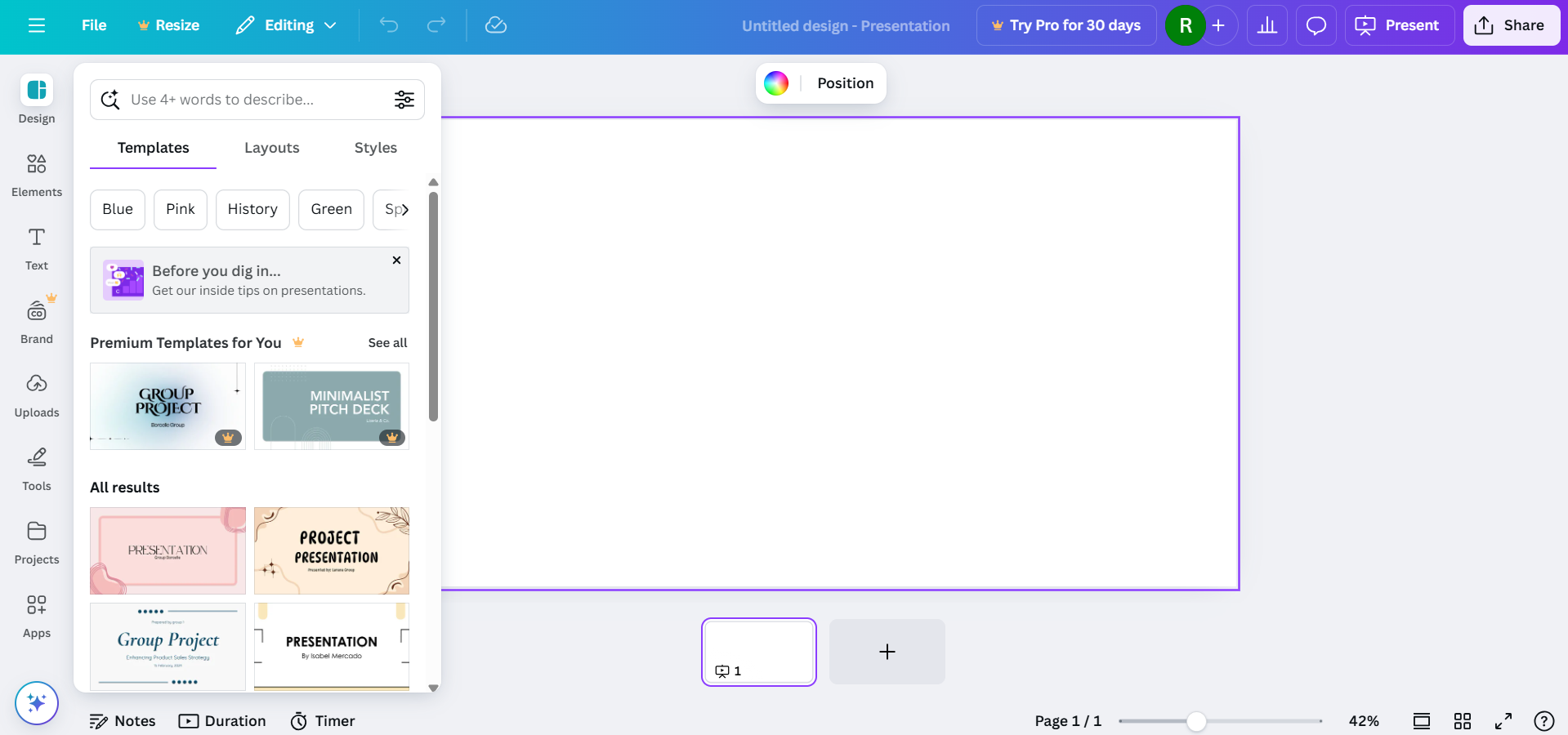Click the Position button
Viewport: 1568px width, 735px height.
pyautogui.click(x=845, y=83)
